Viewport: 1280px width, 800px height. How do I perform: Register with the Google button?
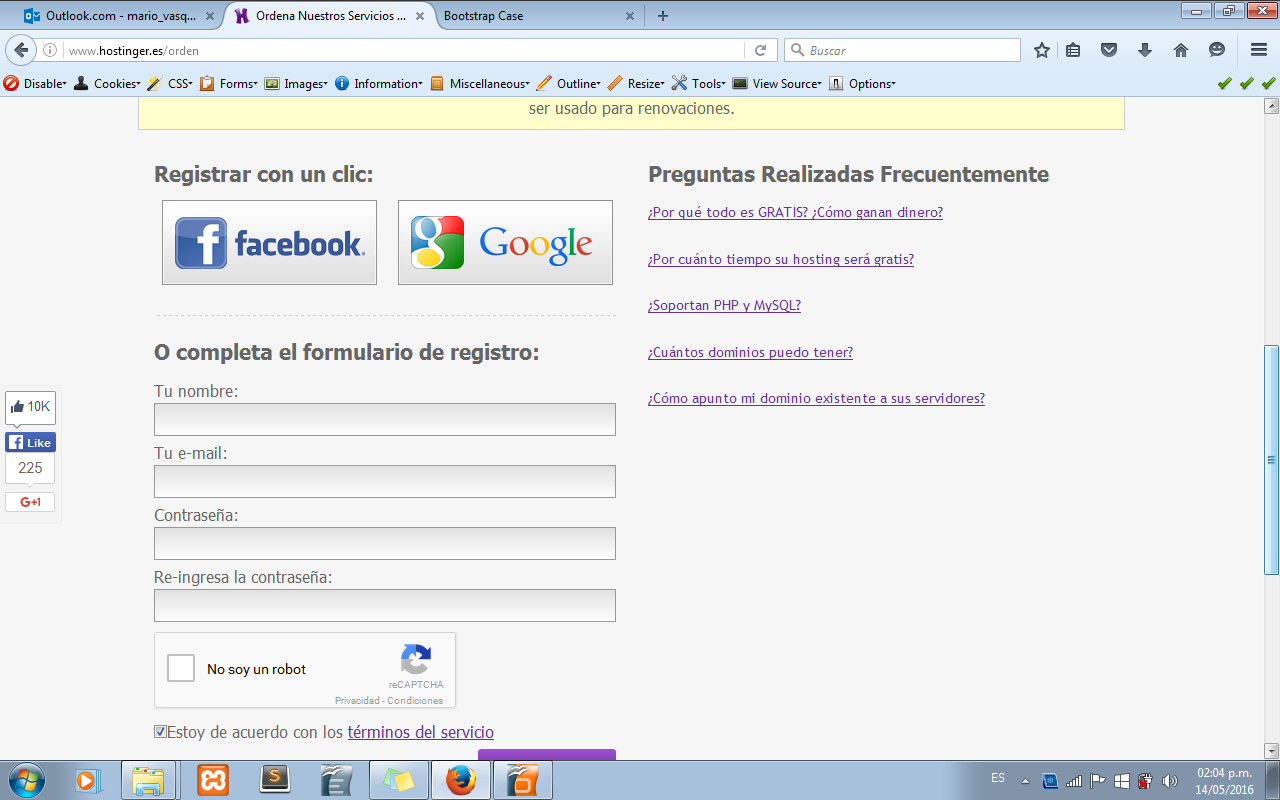point(505,243)
